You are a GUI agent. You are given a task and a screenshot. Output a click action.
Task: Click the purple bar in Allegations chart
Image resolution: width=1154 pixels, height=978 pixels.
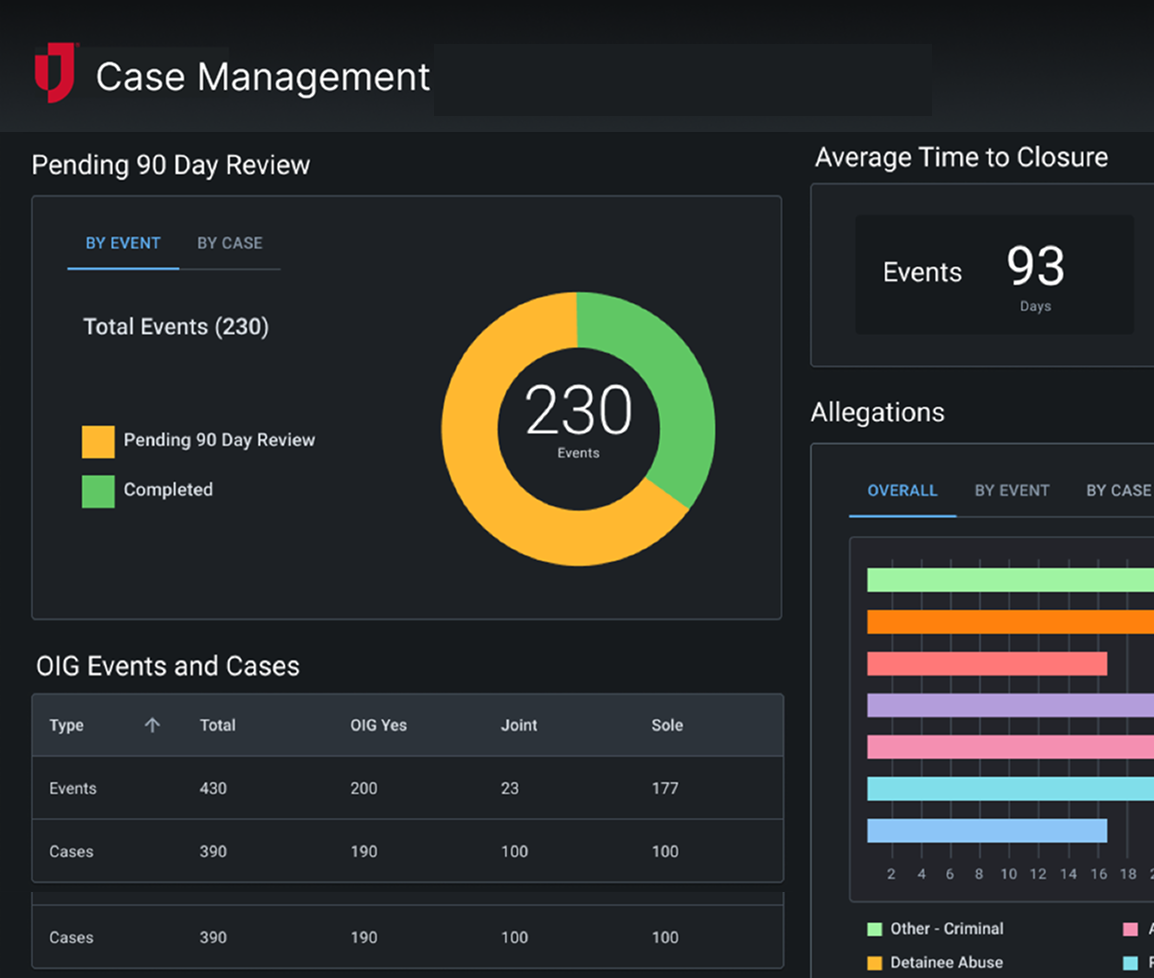(1010, 705)
